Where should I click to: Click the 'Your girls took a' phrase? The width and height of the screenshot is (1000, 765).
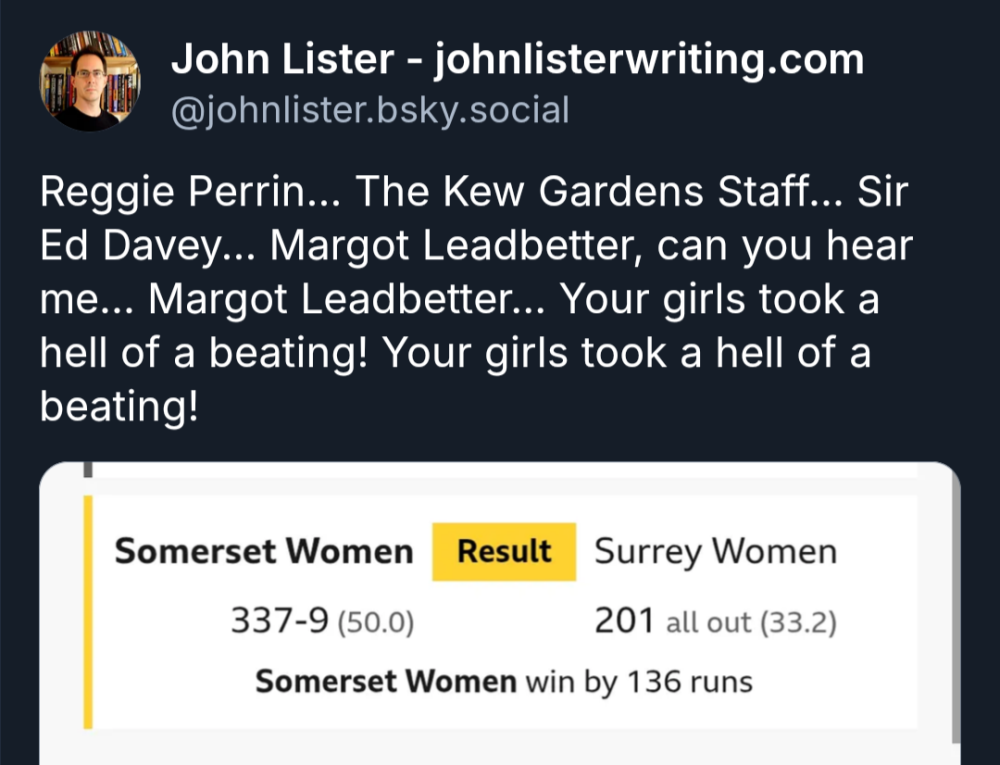point(719,300)
